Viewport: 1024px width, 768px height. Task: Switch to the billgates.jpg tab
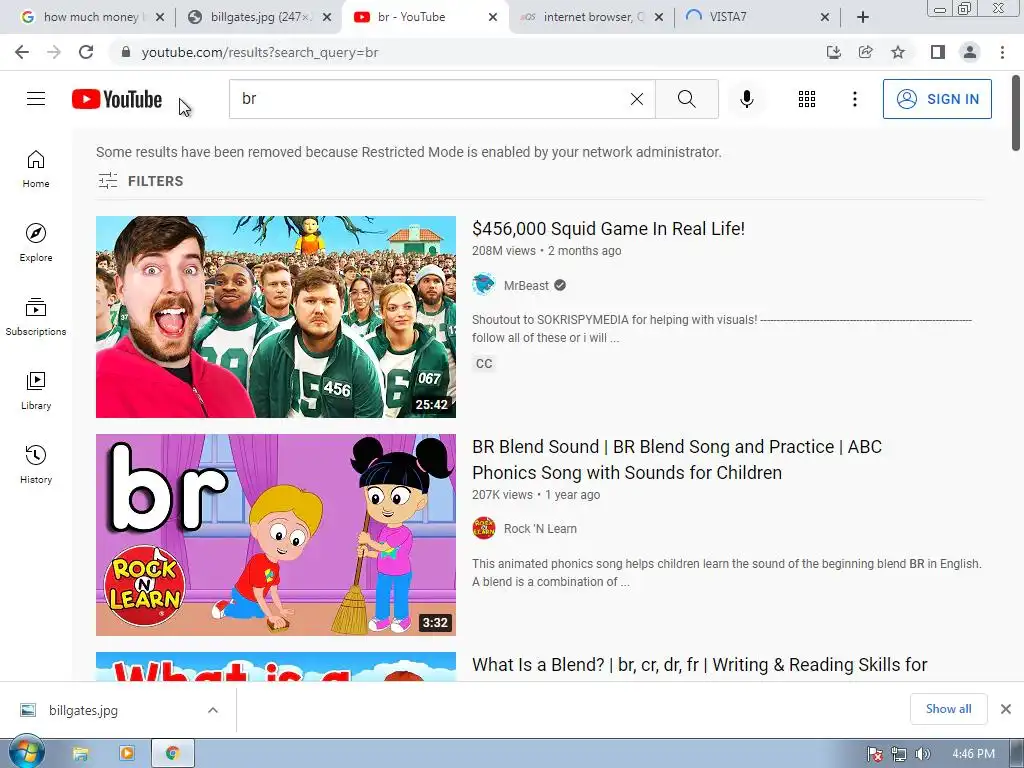258,17
